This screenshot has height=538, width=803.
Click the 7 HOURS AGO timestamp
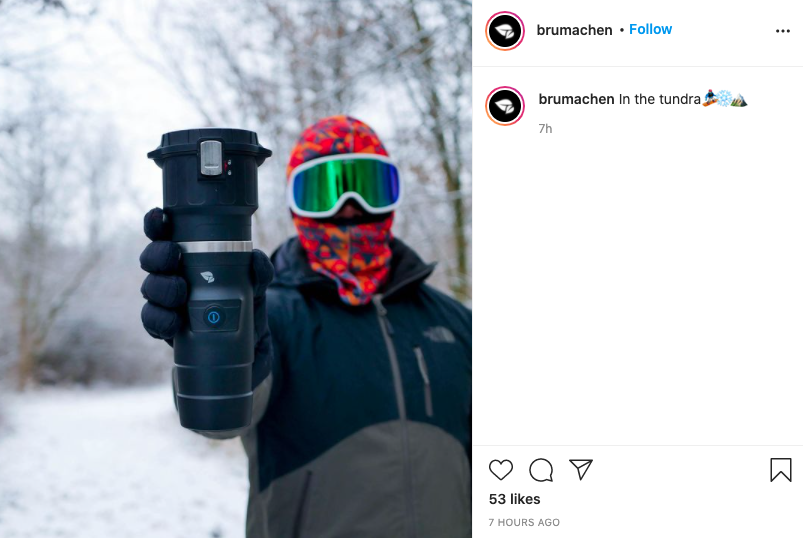tap(524, 522)
